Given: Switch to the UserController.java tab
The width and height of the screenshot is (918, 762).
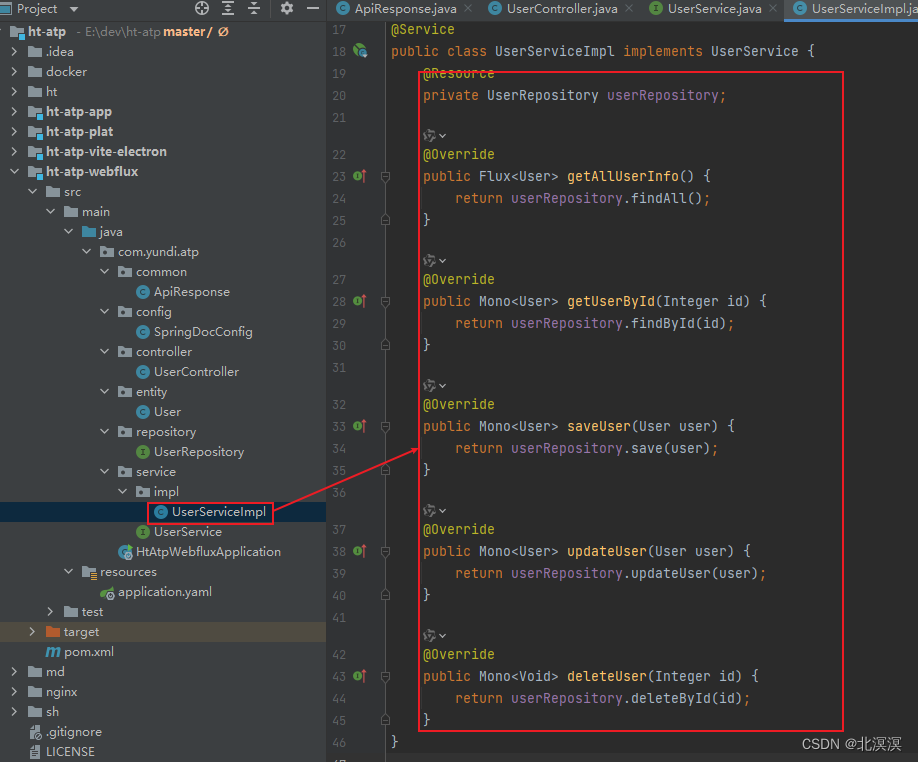Looking at the screenshot, I should [560, 9].
